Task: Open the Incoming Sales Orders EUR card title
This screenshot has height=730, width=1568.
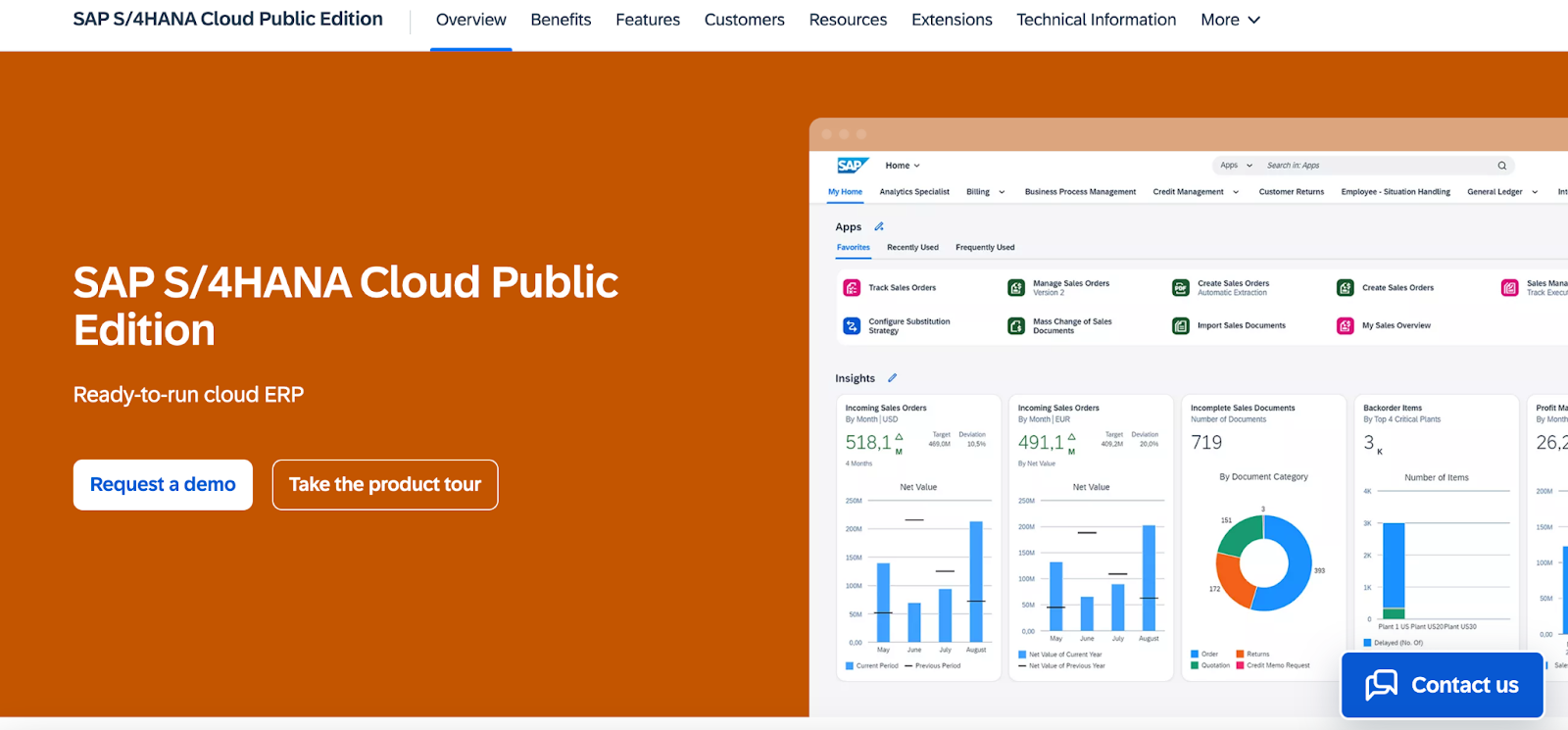Action: pos(1058,409)
